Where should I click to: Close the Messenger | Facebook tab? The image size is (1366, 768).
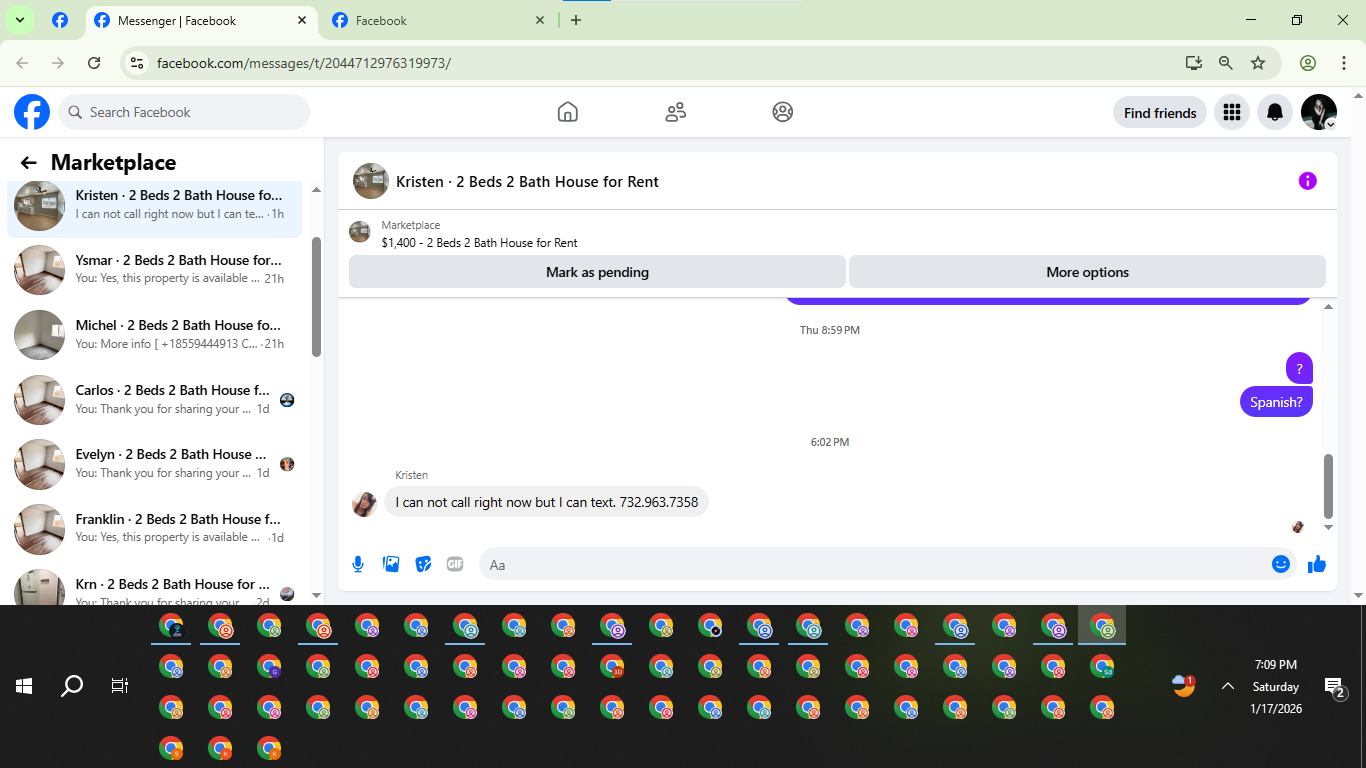coord(302,20)
